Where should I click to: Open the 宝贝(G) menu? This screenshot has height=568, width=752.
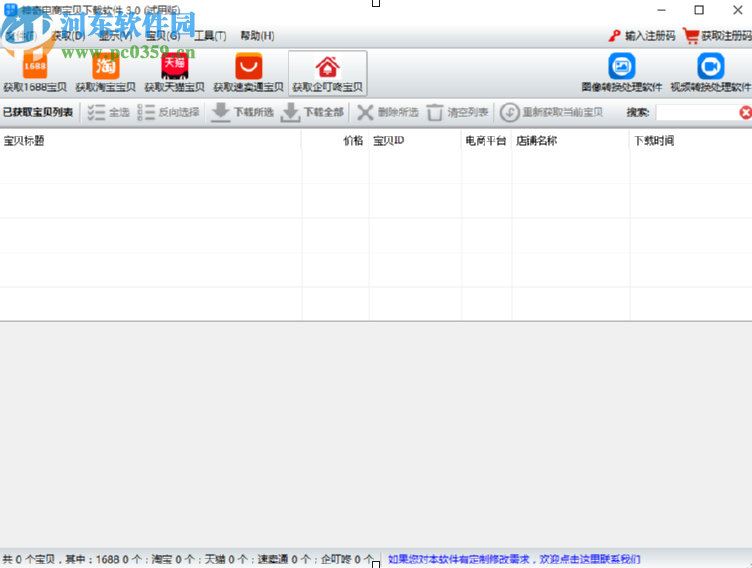pos(163,36)
